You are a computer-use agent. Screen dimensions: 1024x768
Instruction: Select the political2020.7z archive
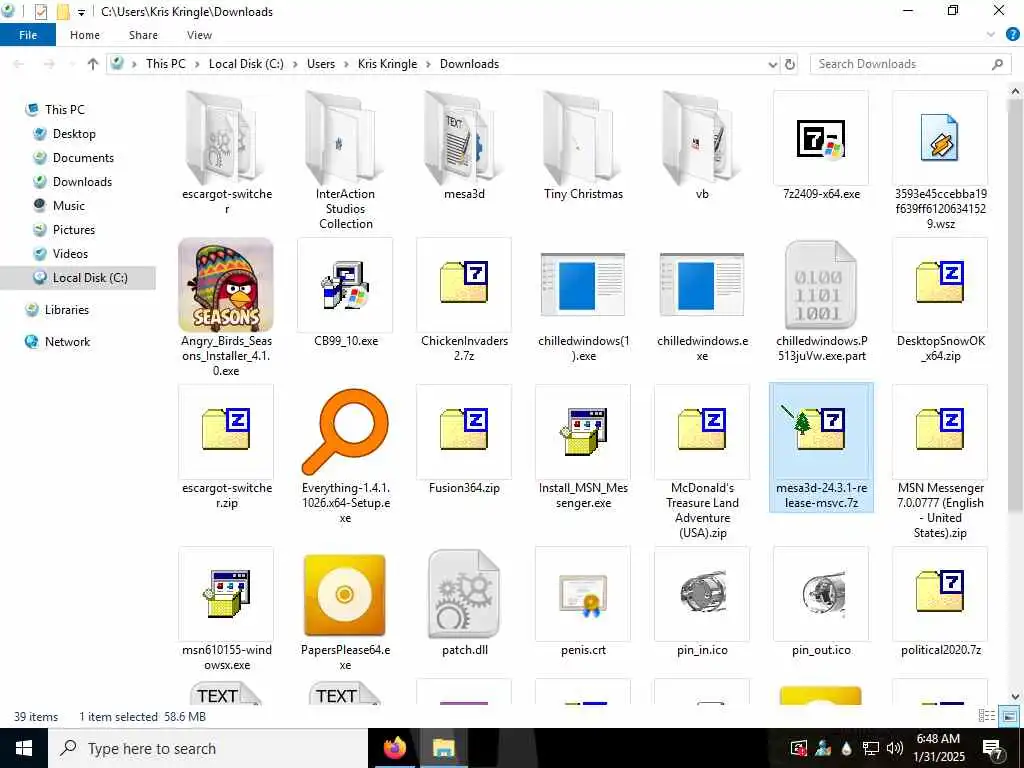point(940,602)
